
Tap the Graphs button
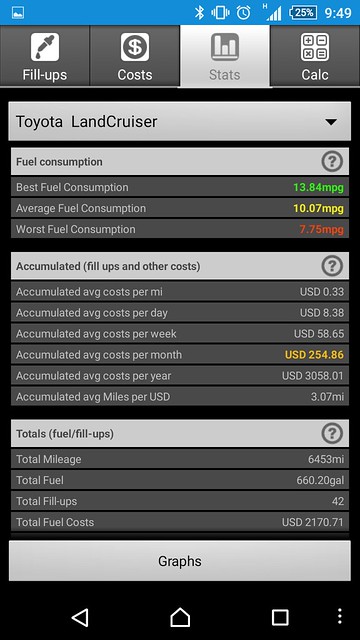click(180, 561)
